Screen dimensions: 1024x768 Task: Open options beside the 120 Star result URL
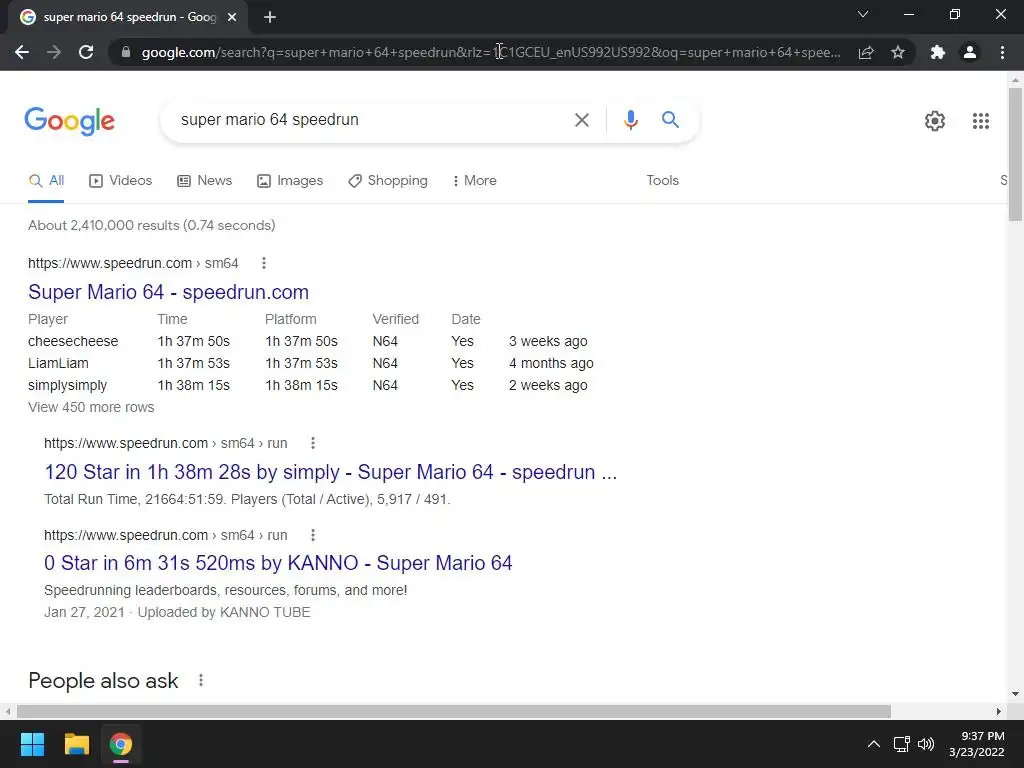click(313, 443)
